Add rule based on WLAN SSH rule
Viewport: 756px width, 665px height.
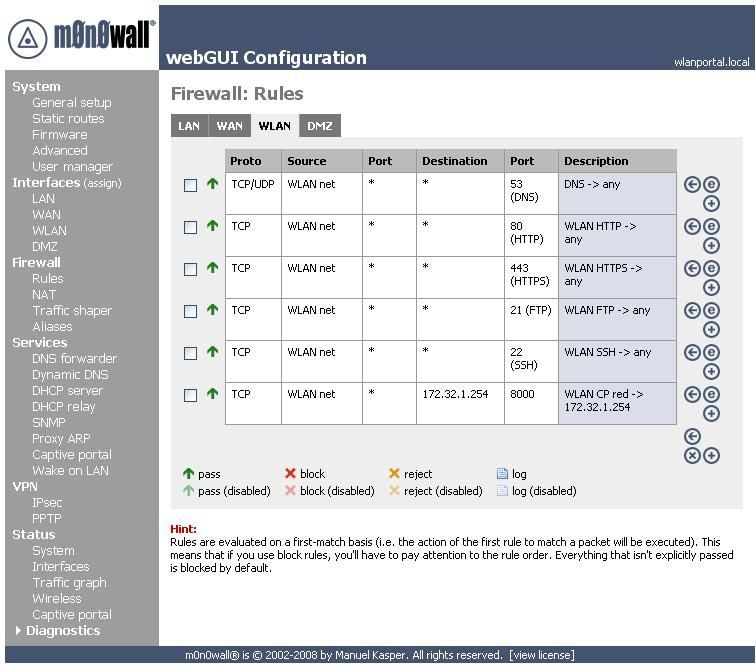pos(711,371)
